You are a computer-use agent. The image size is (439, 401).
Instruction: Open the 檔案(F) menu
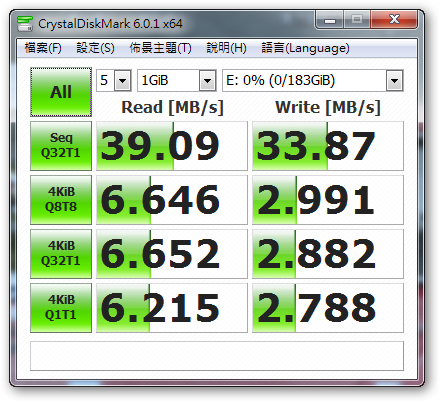43,48
